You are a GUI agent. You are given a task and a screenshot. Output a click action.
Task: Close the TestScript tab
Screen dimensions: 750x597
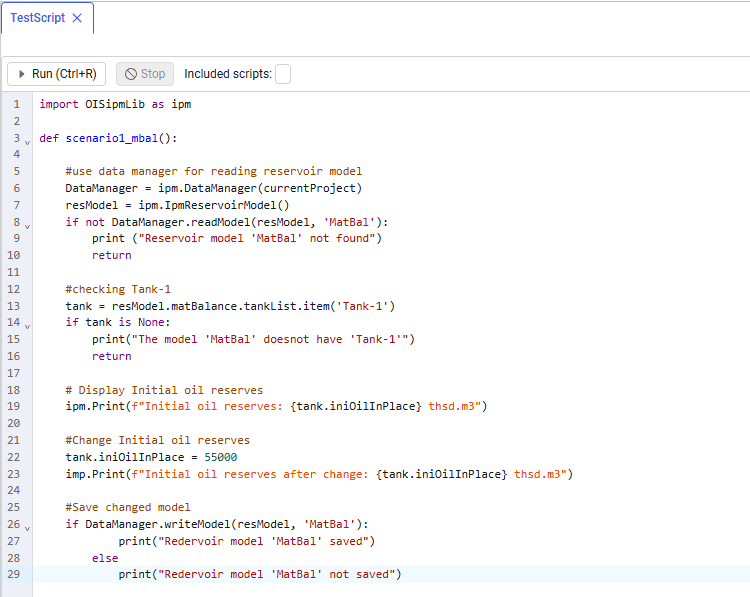[x=77, y=18]
